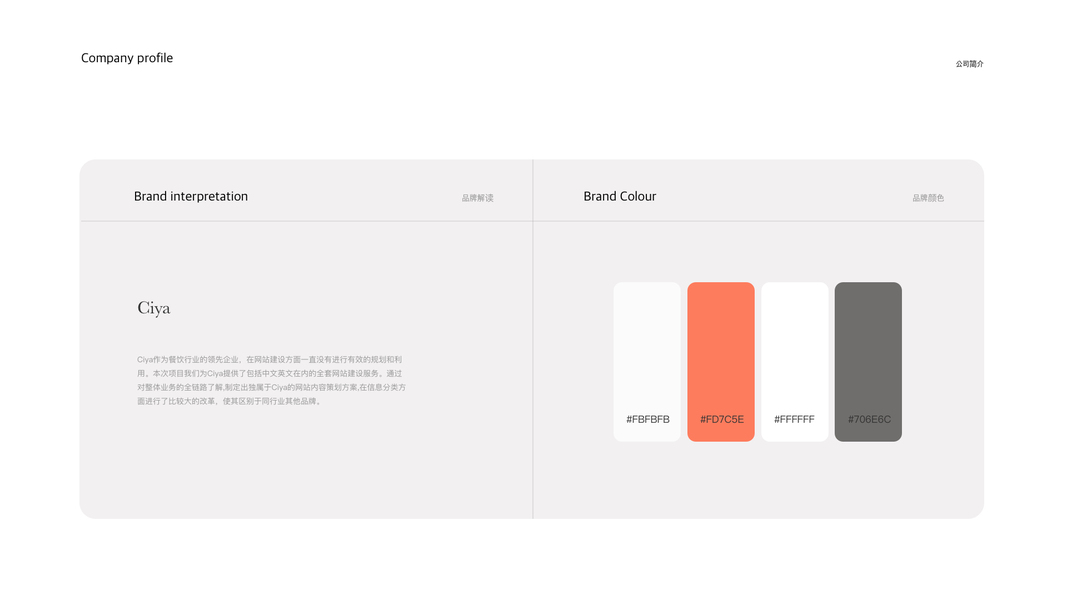Click the Ciya description paragraph
The width and height of the screenshot is (1067, 600).
tap(272, 380)
